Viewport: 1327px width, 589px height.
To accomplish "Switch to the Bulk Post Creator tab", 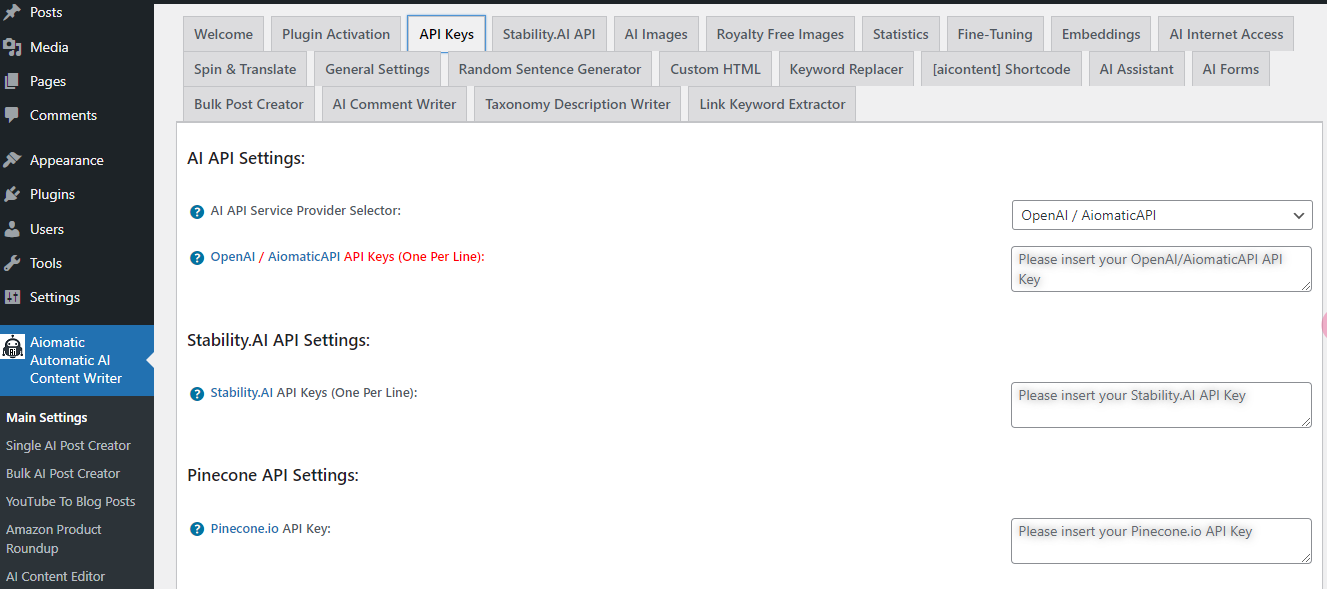I will point(248,103).
